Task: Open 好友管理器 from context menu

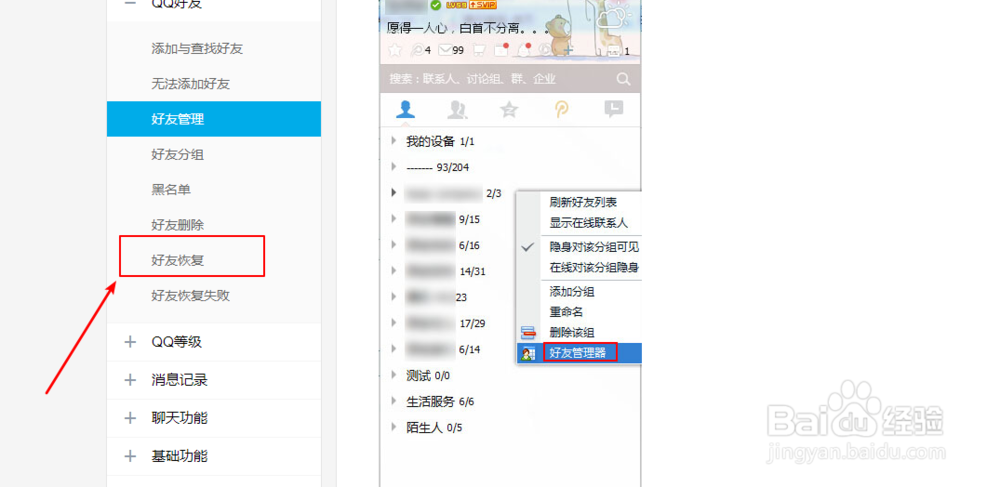Action: point(579,353)
